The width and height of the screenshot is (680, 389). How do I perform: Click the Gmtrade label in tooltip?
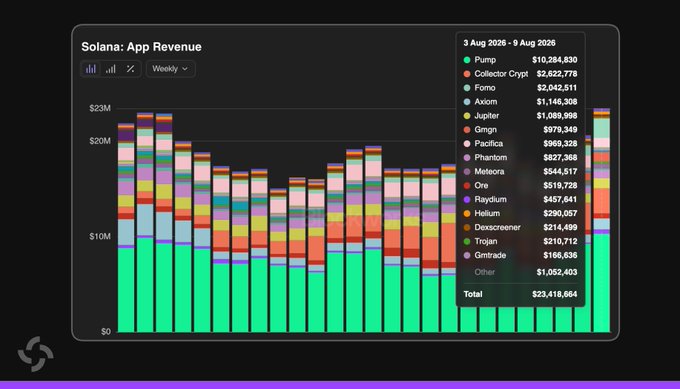[490, 255]
